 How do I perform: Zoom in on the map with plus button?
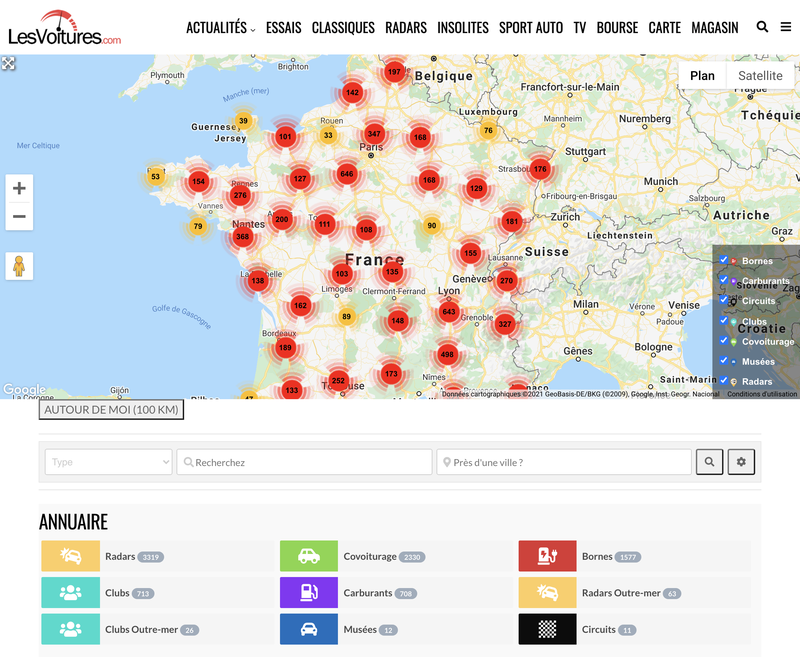point(19,188)
